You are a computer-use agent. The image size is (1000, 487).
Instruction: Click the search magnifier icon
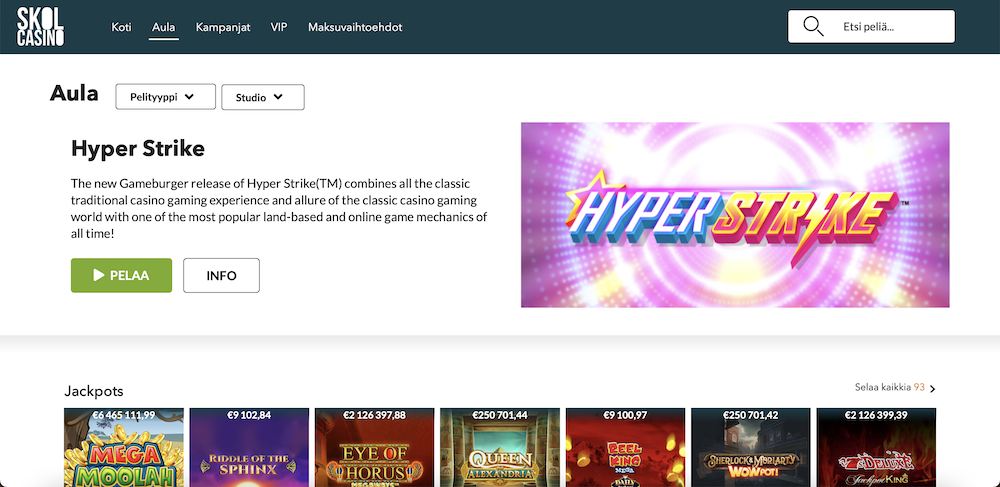[x=812, y=27]
